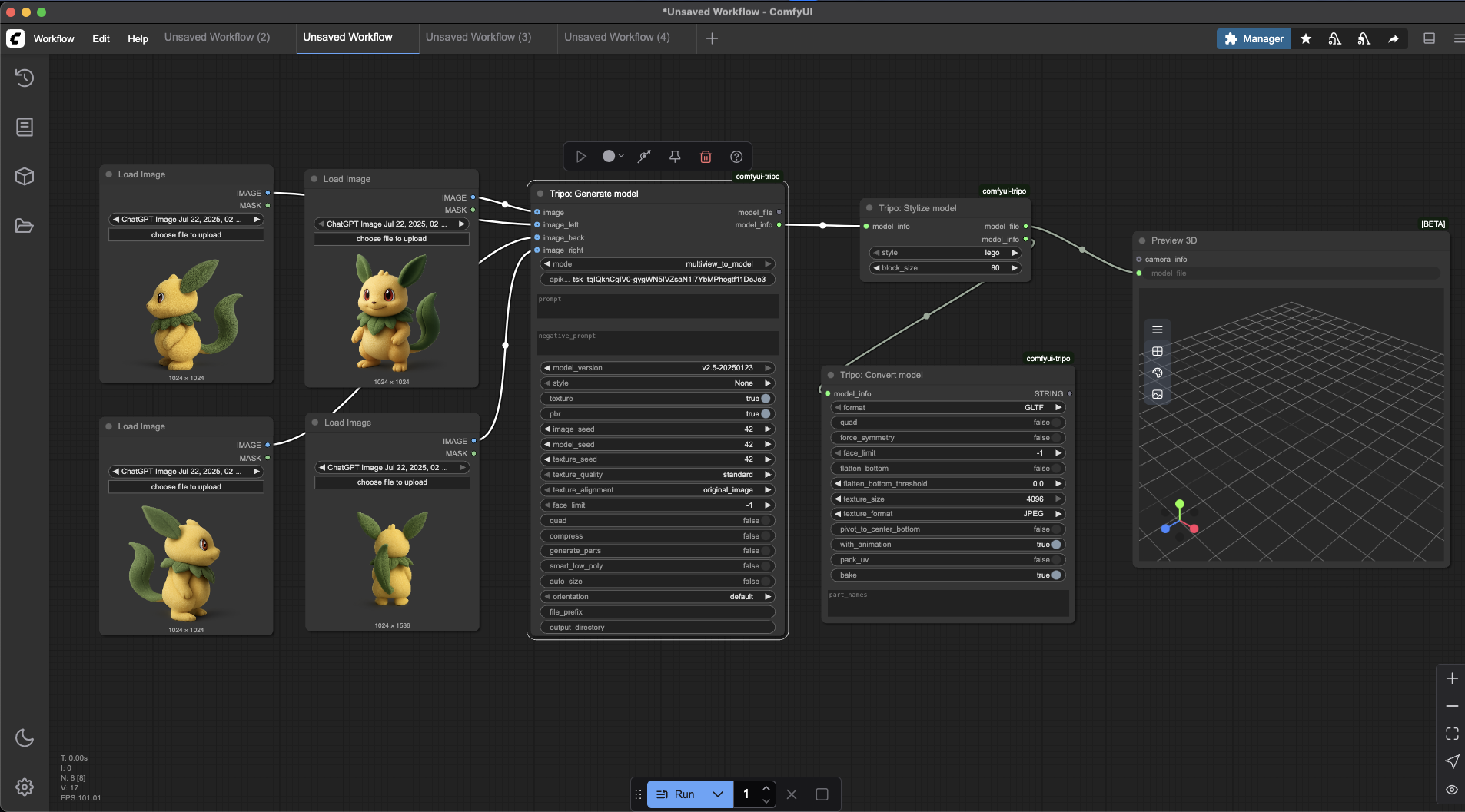
Task: Open the Edit menu
Action: tap(101, 38)
